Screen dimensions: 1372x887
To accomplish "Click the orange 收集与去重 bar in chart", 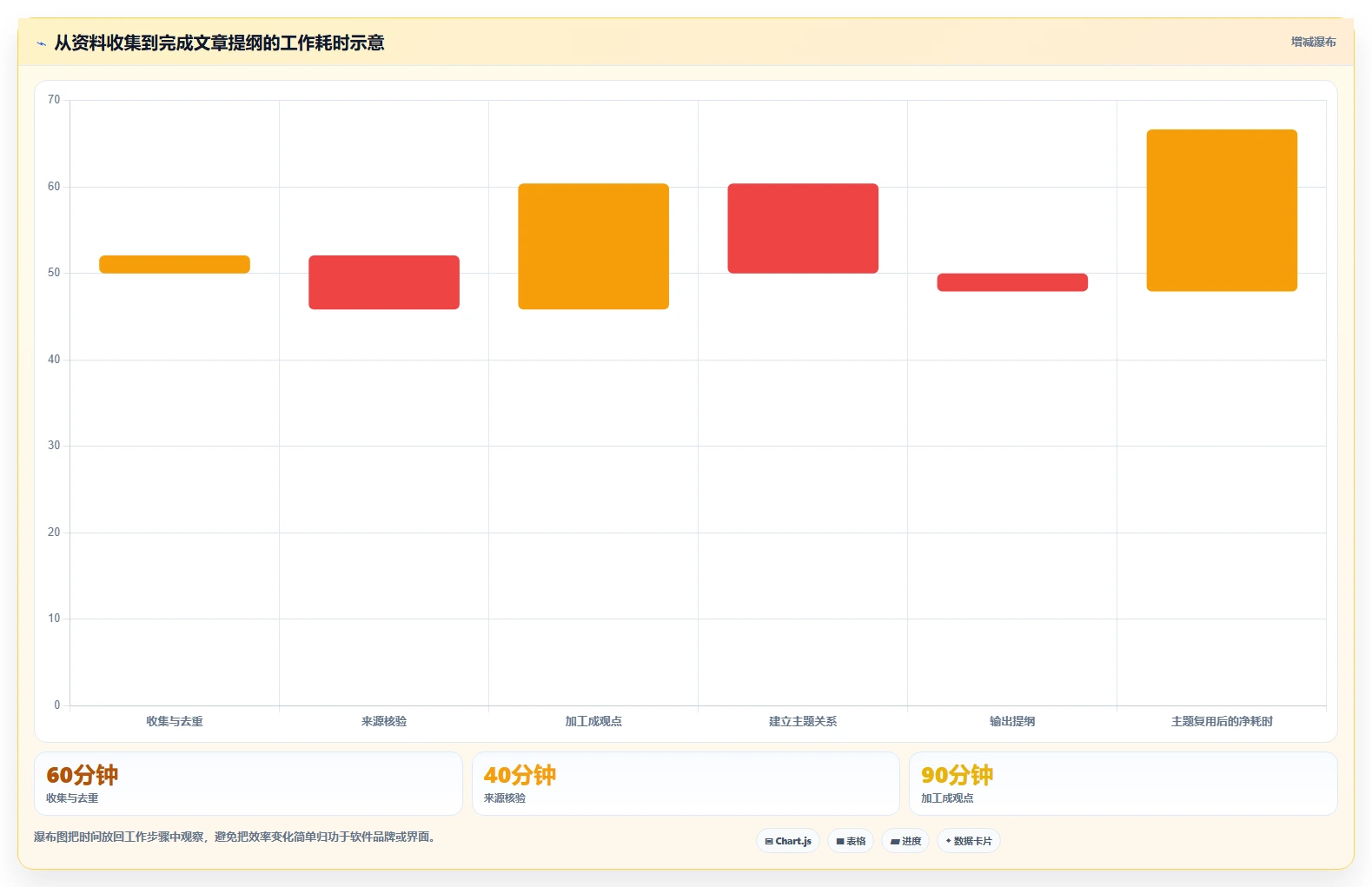I will coord(175,264).
